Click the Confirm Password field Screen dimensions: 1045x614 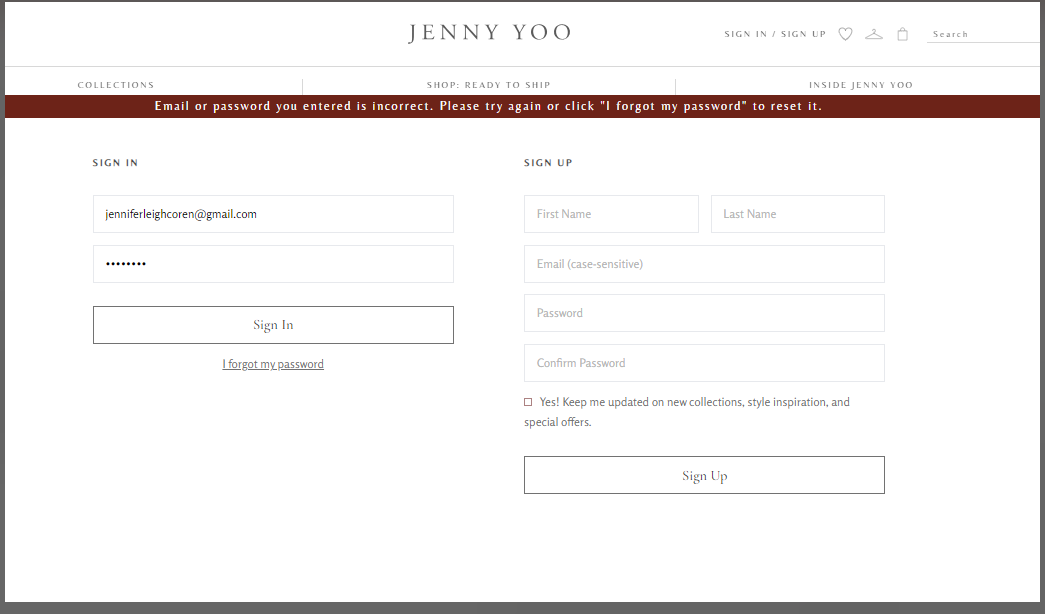pos(704,363)
